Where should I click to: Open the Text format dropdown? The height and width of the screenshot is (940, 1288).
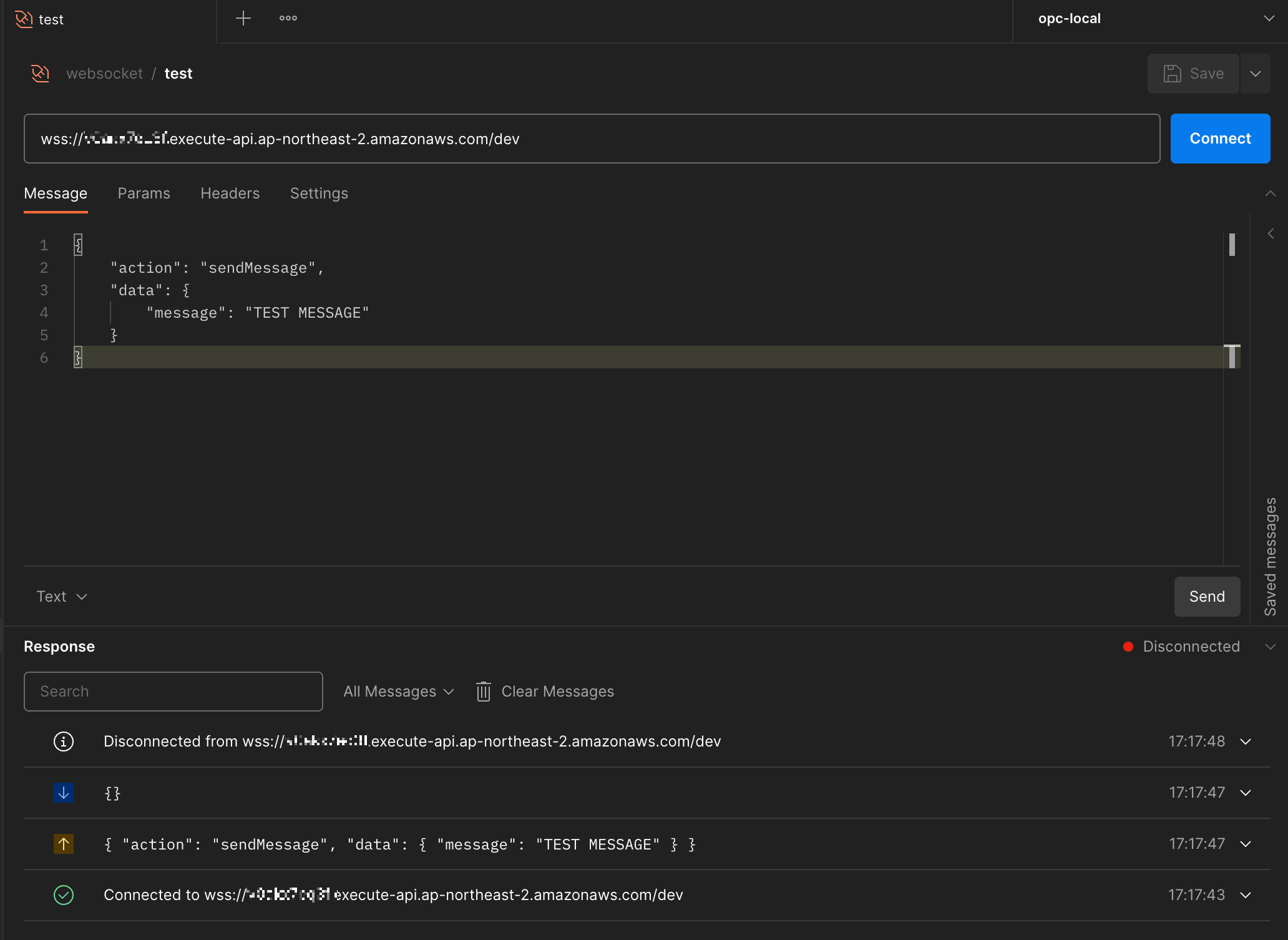click(x=61, y=597)
